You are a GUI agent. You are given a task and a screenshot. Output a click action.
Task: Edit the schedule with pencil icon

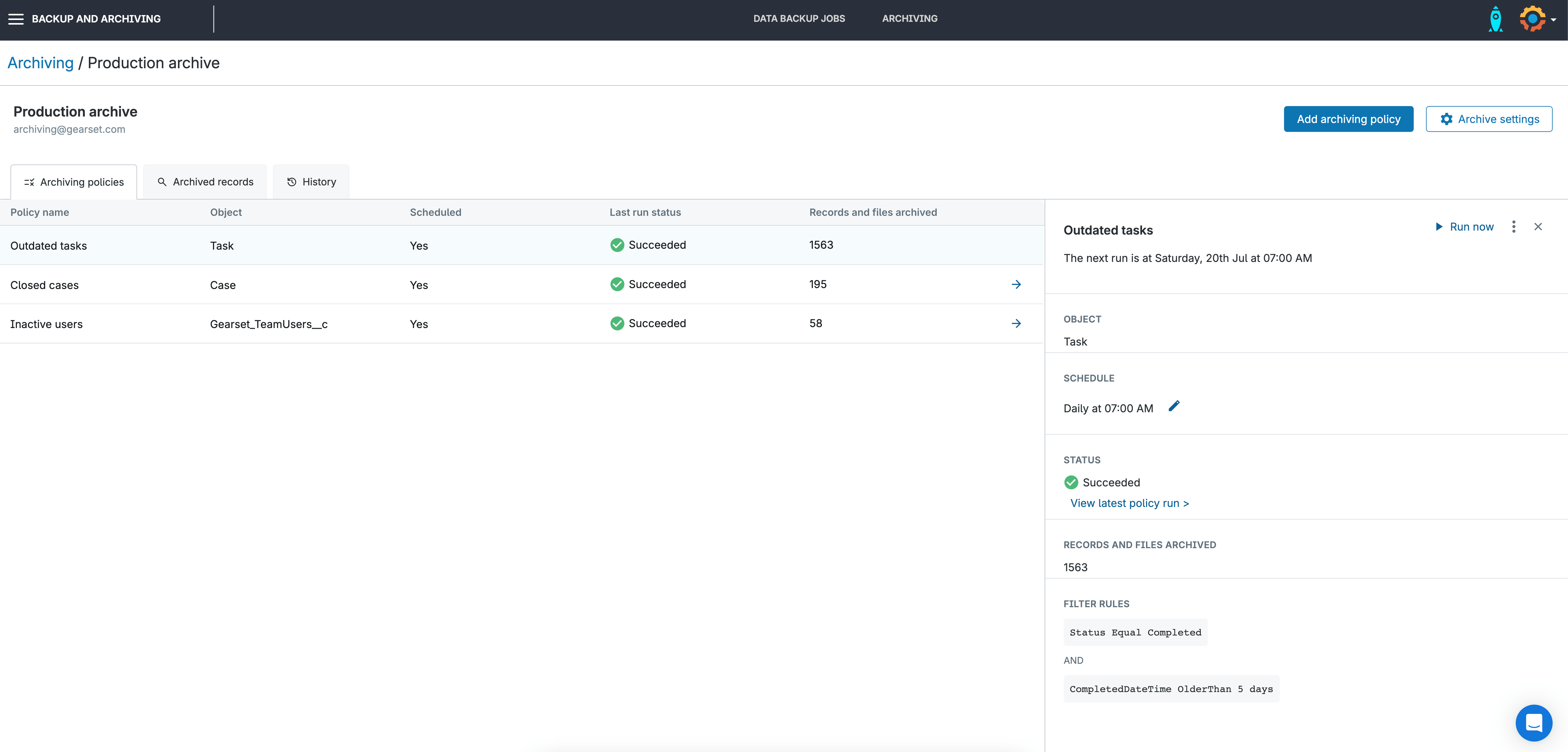(x=1174, y=406)
